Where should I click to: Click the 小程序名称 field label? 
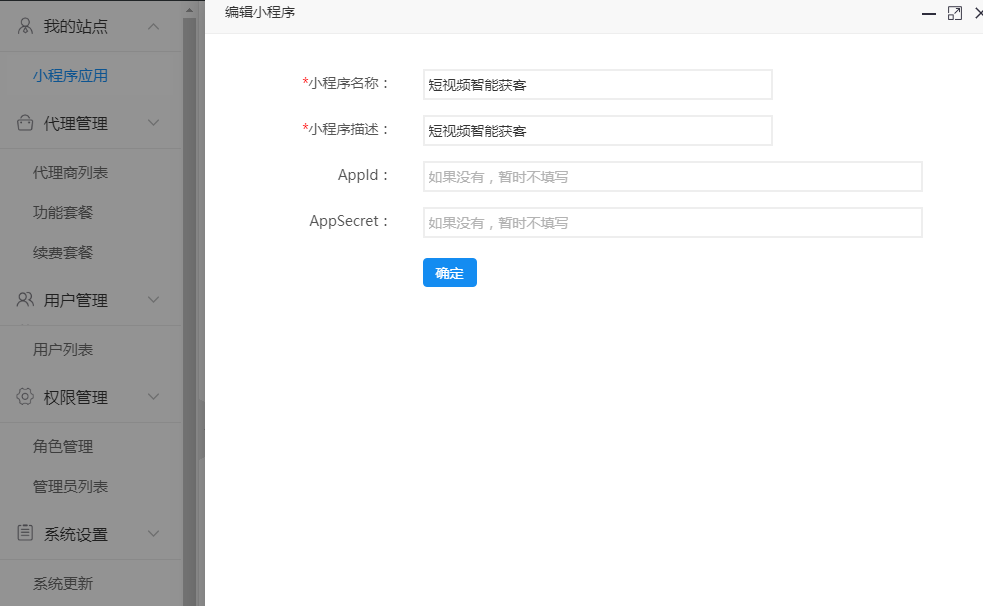pos(345,83)
